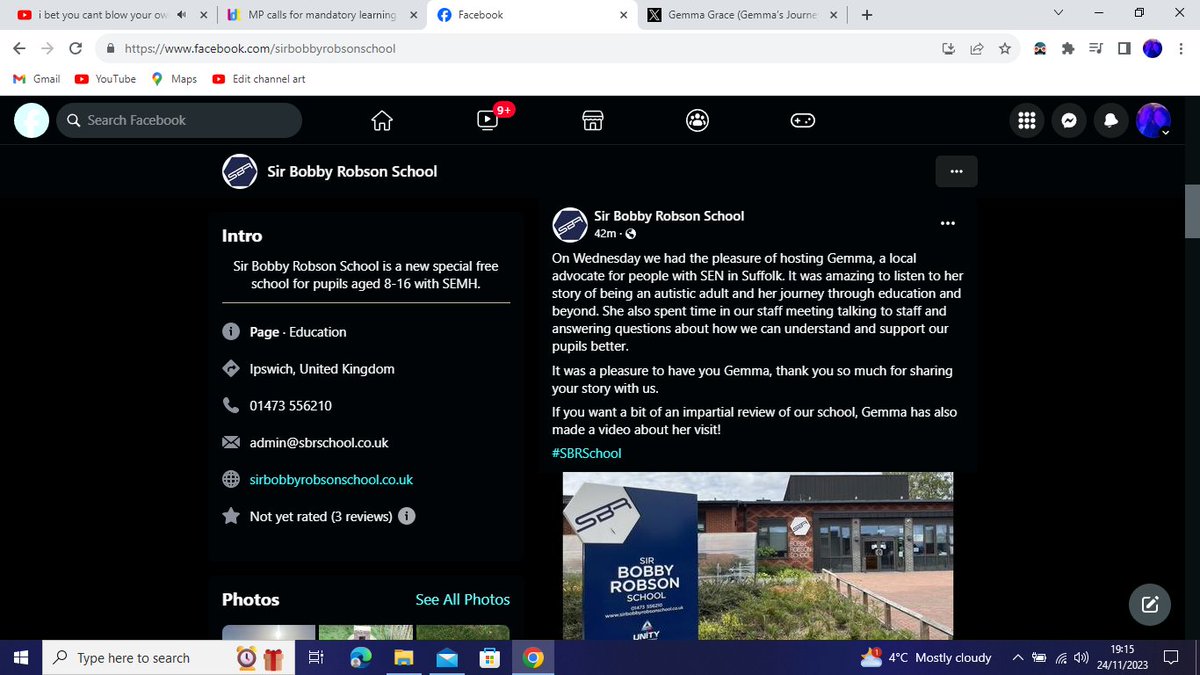The width and height of the screenshot is (1200, 675).
Task: Open the school building post photo
Action: [757, 556]
